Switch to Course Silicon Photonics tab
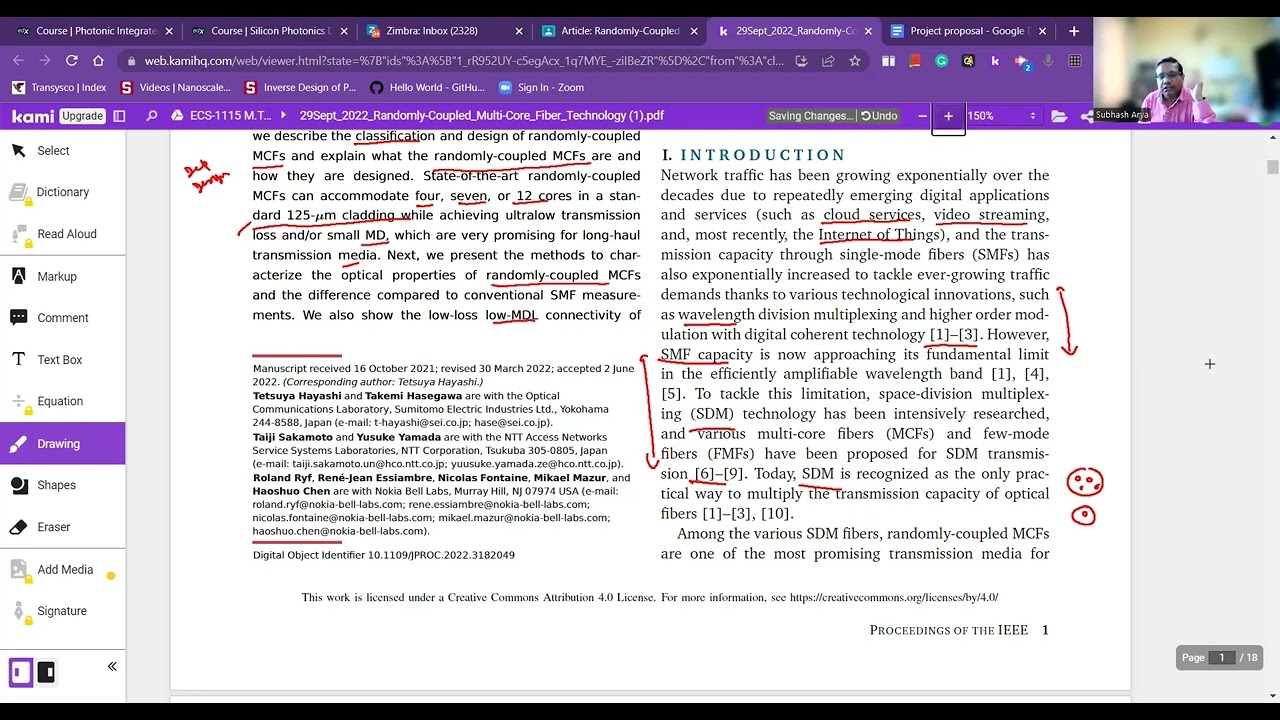 point(270,31)
